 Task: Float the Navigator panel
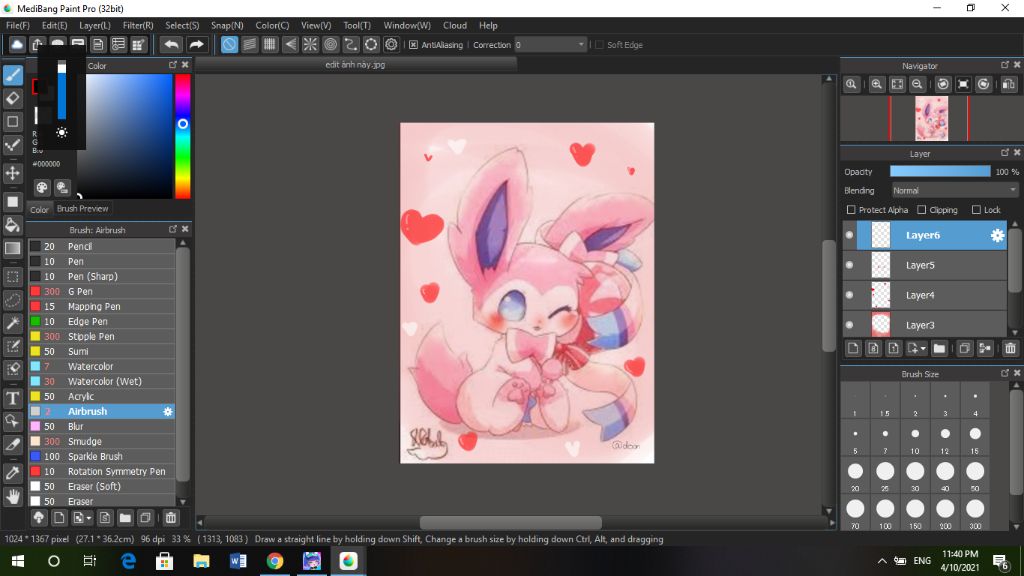1004,65
